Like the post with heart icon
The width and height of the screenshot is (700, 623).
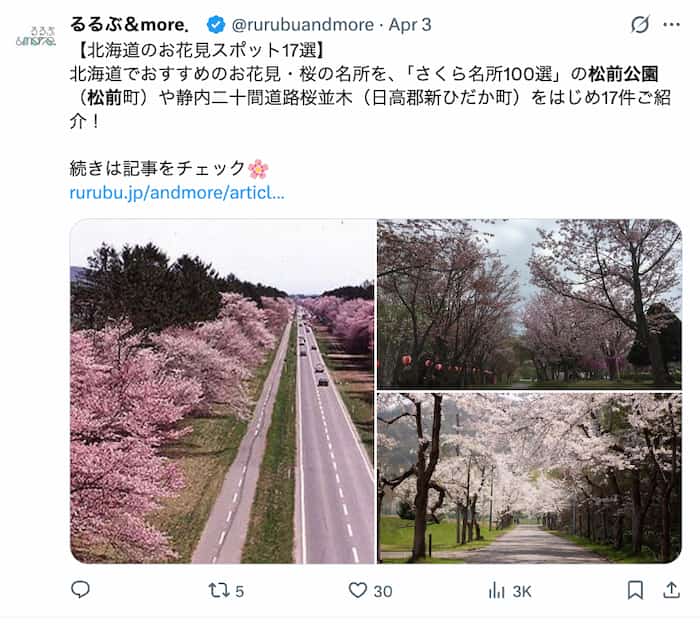click(358, 590)
